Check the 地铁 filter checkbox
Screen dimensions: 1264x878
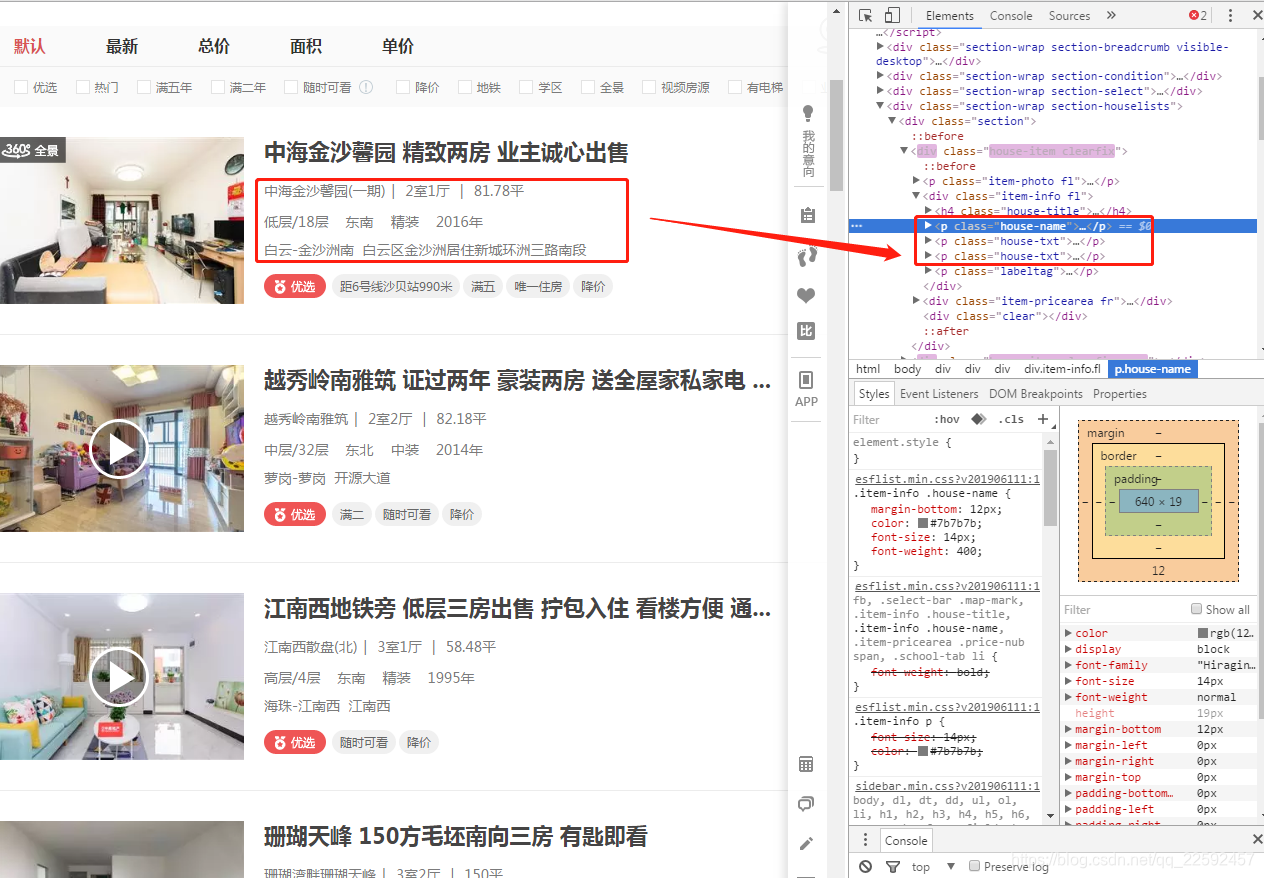pyautogui.click(x=465, y=87)
